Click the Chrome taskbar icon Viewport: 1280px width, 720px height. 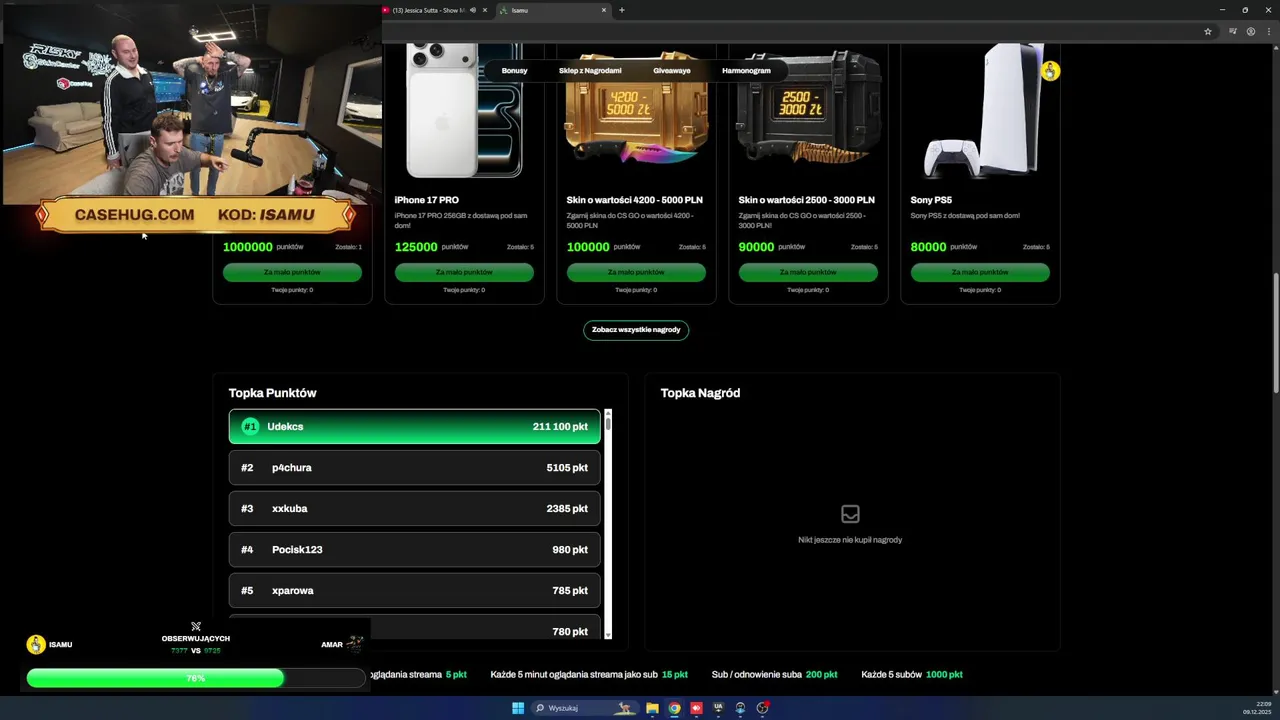tap(674, 708)
